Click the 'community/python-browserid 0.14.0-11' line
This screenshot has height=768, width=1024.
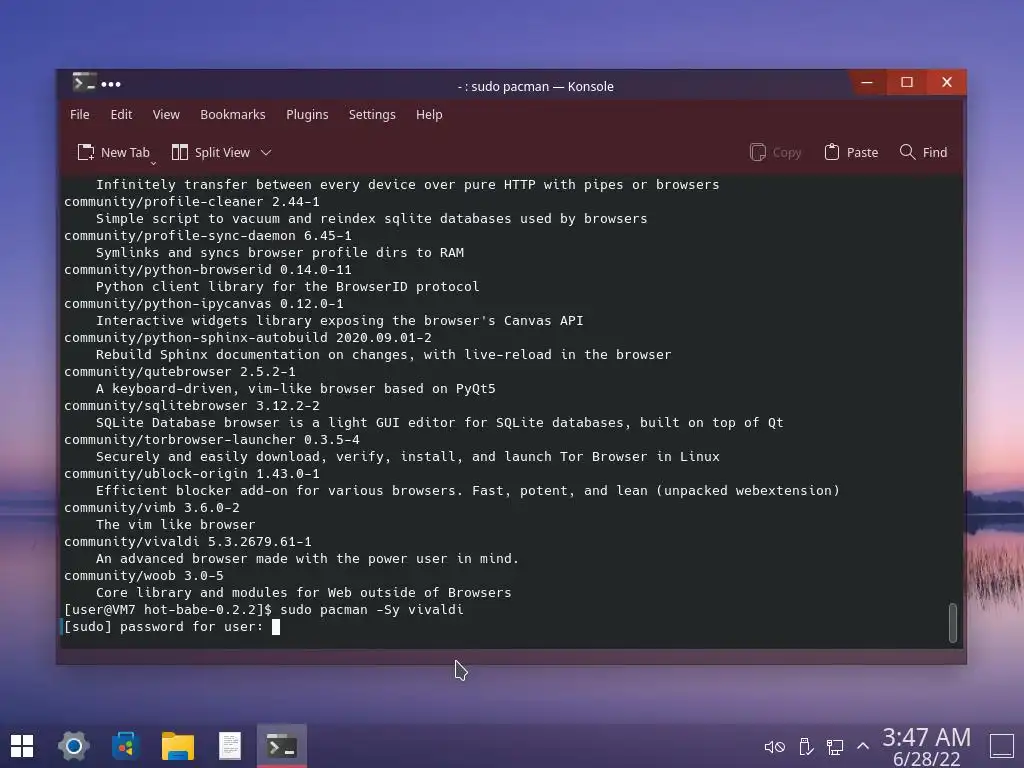(208, 270)
